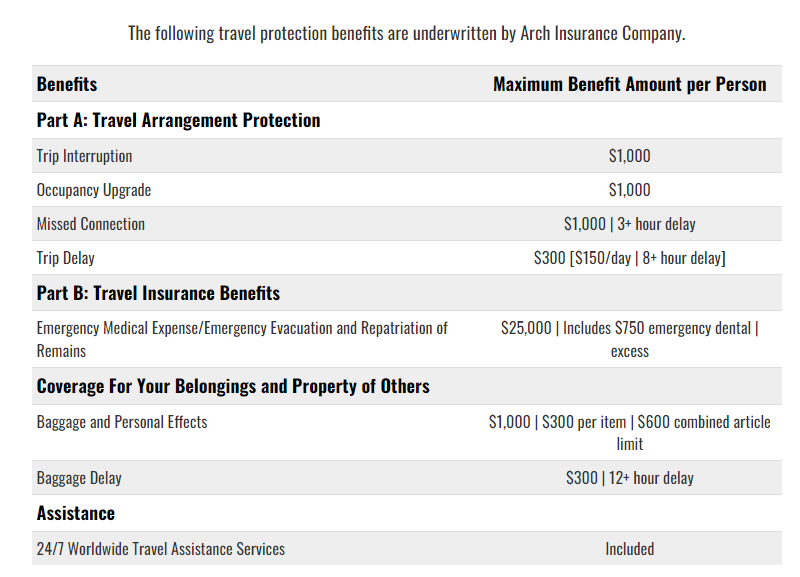Viewport: 800px width, 577px height.
Task: Click Maximum Benefit Amount per Person header
Action: [630, 84]
